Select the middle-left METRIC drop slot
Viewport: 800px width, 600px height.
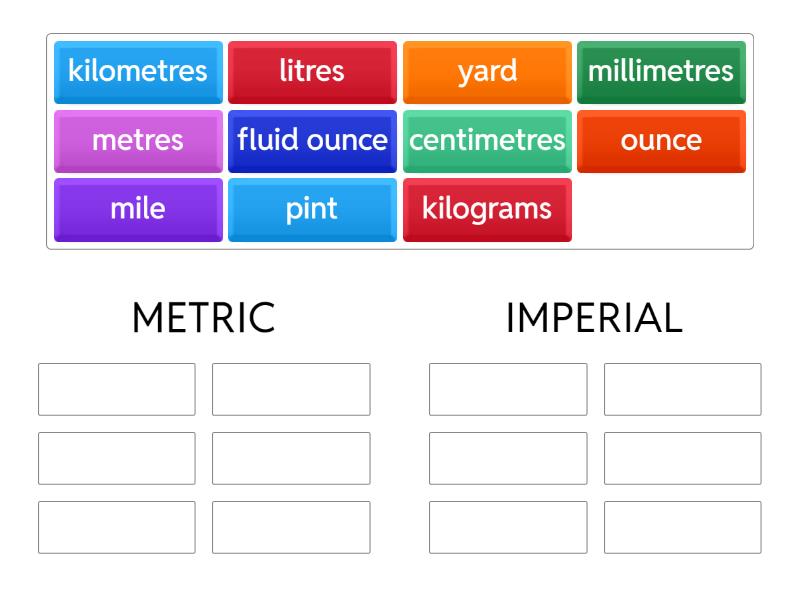(117, 458)
